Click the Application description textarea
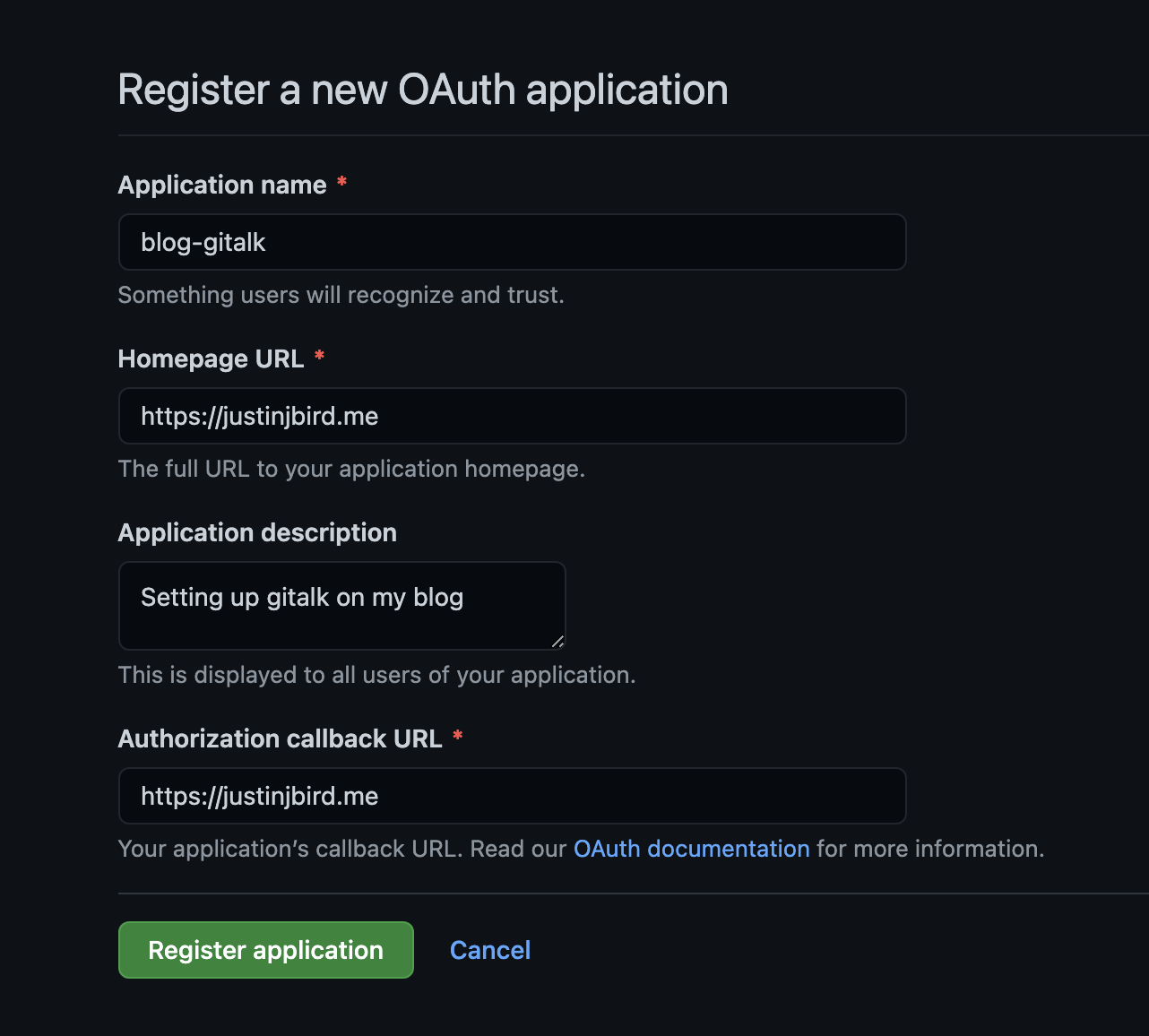This screenshot has width=1149, height=1036. (342, 605)
